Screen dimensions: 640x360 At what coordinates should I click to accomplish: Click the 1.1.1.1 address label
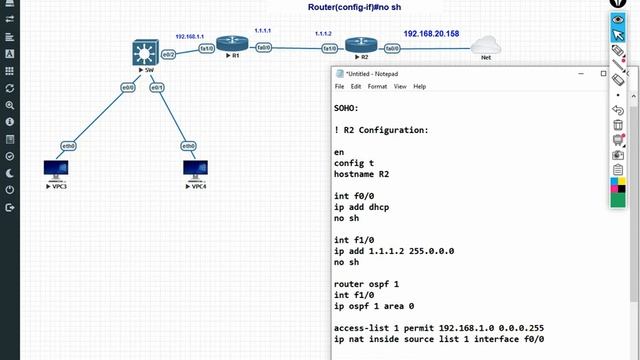[x=262, y=31]
